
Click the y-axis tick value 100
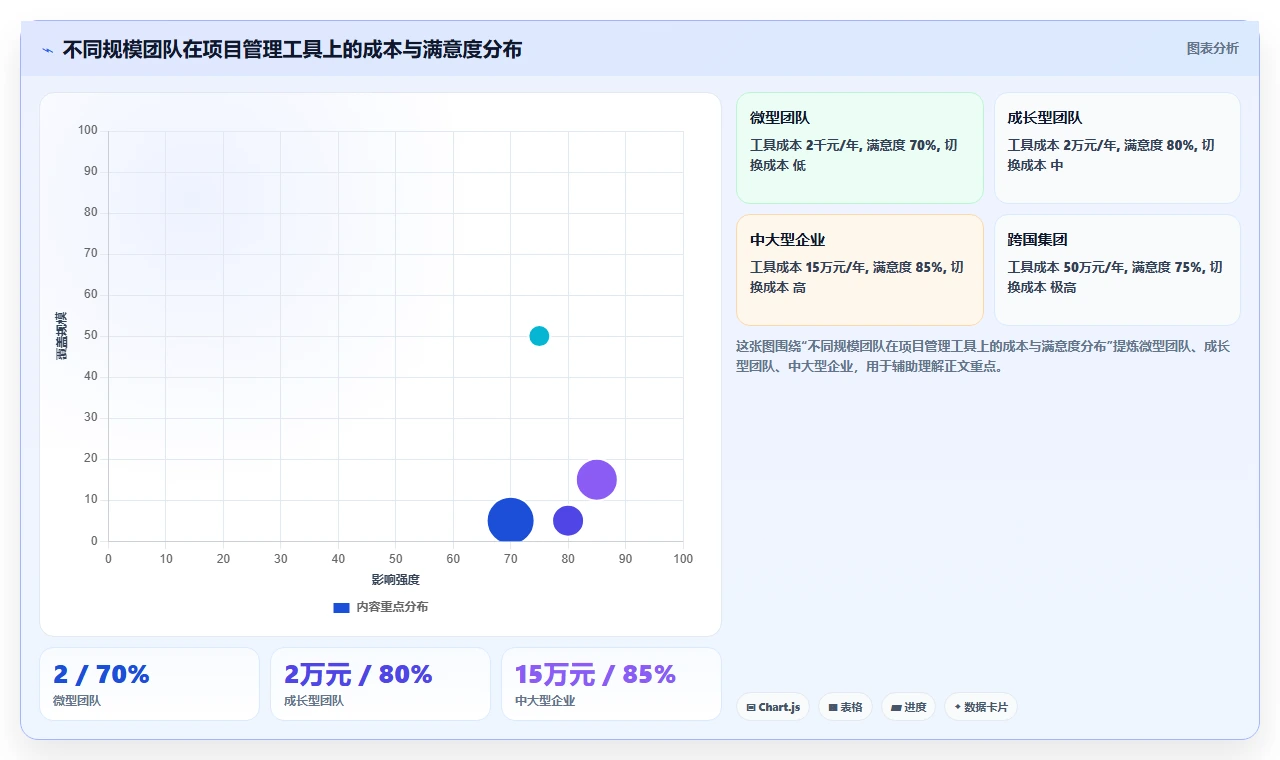(x=88, y=130)
